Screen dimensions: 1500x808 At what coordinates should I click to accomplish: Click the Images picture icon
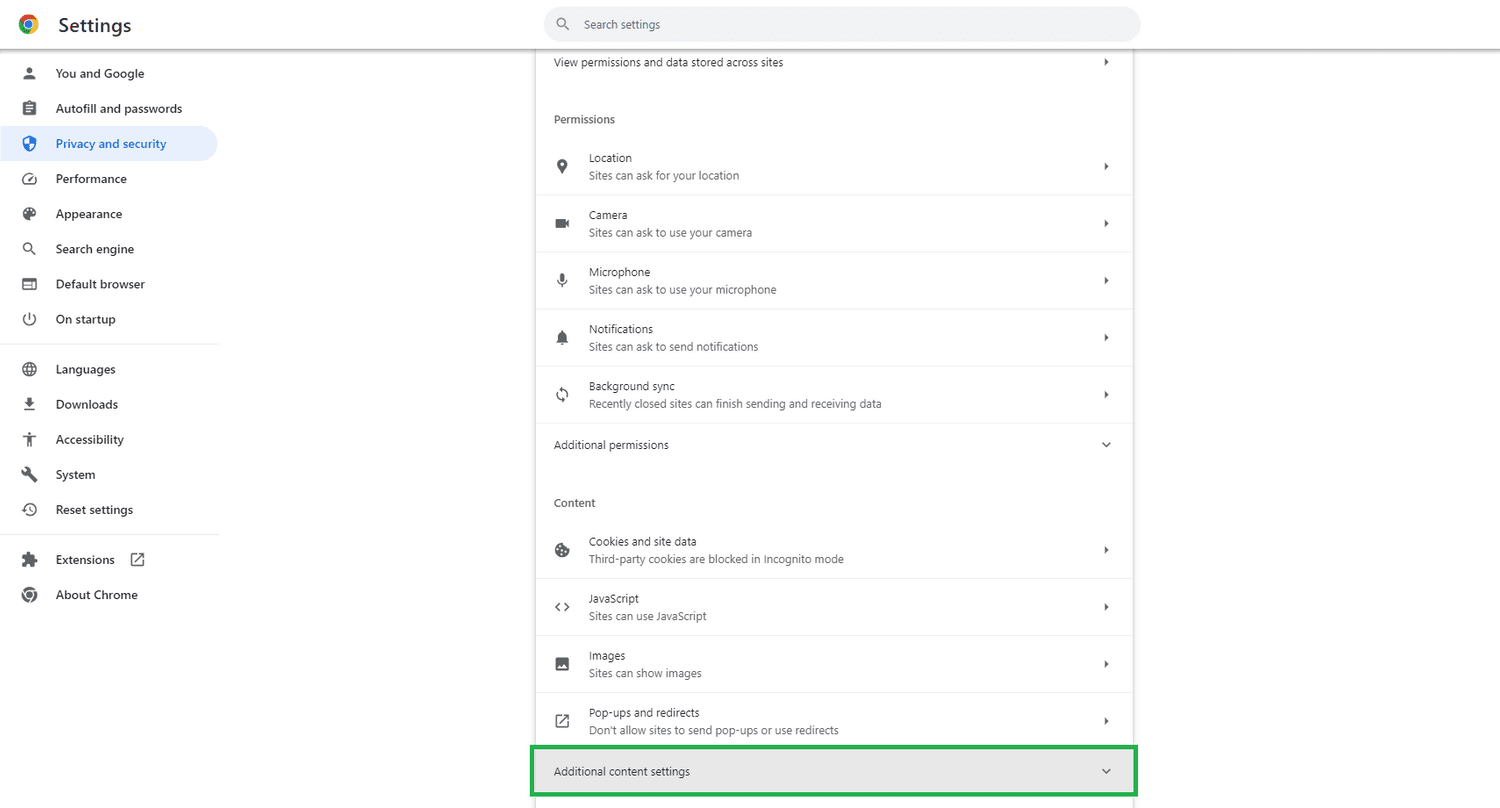click(562, 664)
